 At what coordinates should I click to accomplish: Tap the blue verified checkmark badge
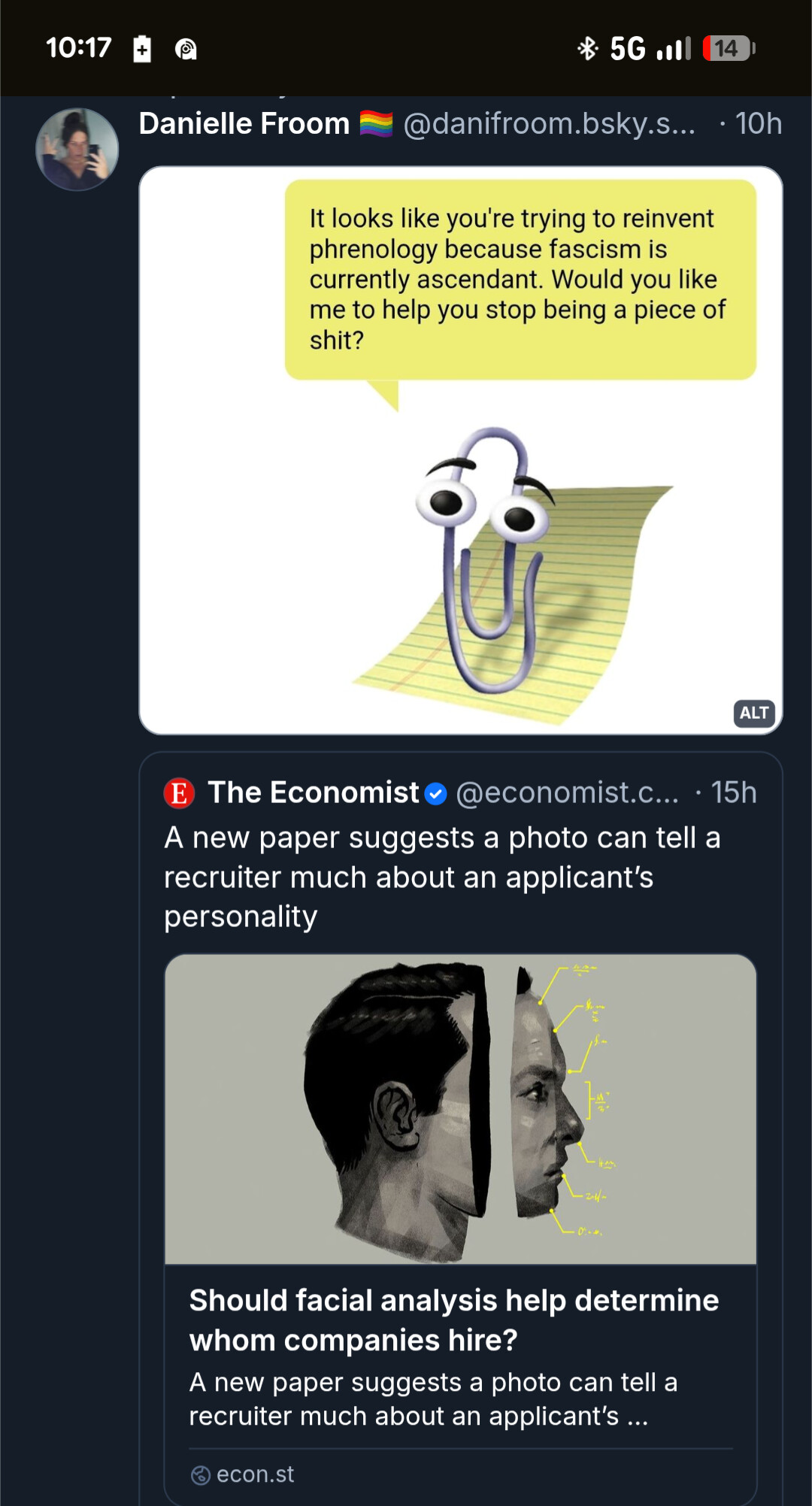click(436, 793)
